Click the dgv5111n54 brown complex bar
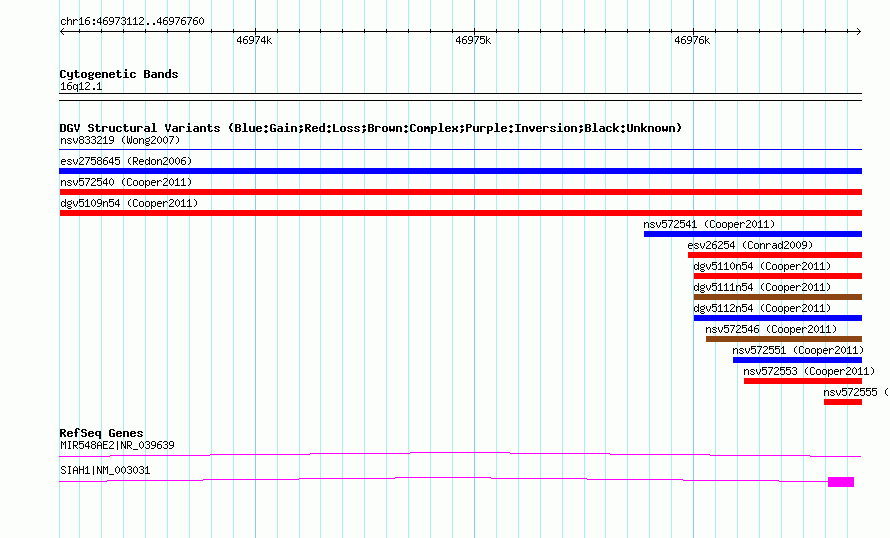 [x=778, y=297]
